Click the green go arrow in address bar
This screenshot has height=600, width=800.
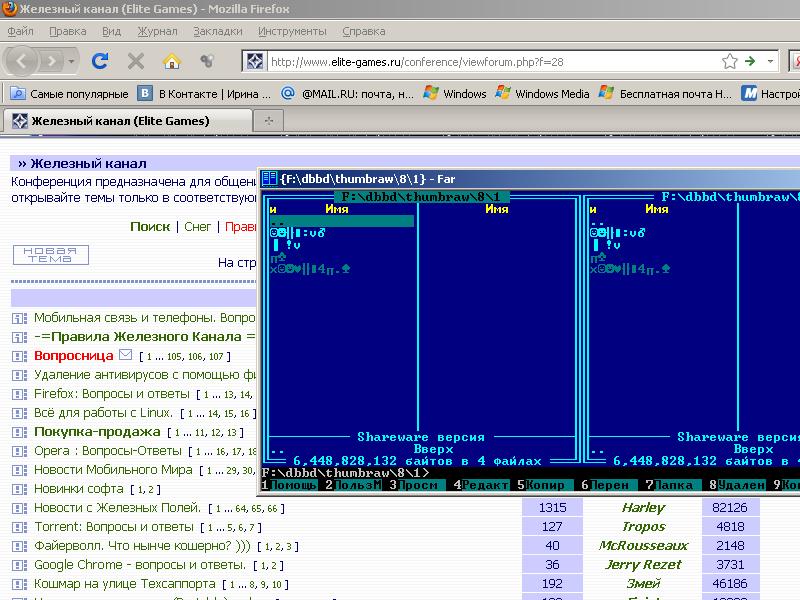click(x=749, y=61)
